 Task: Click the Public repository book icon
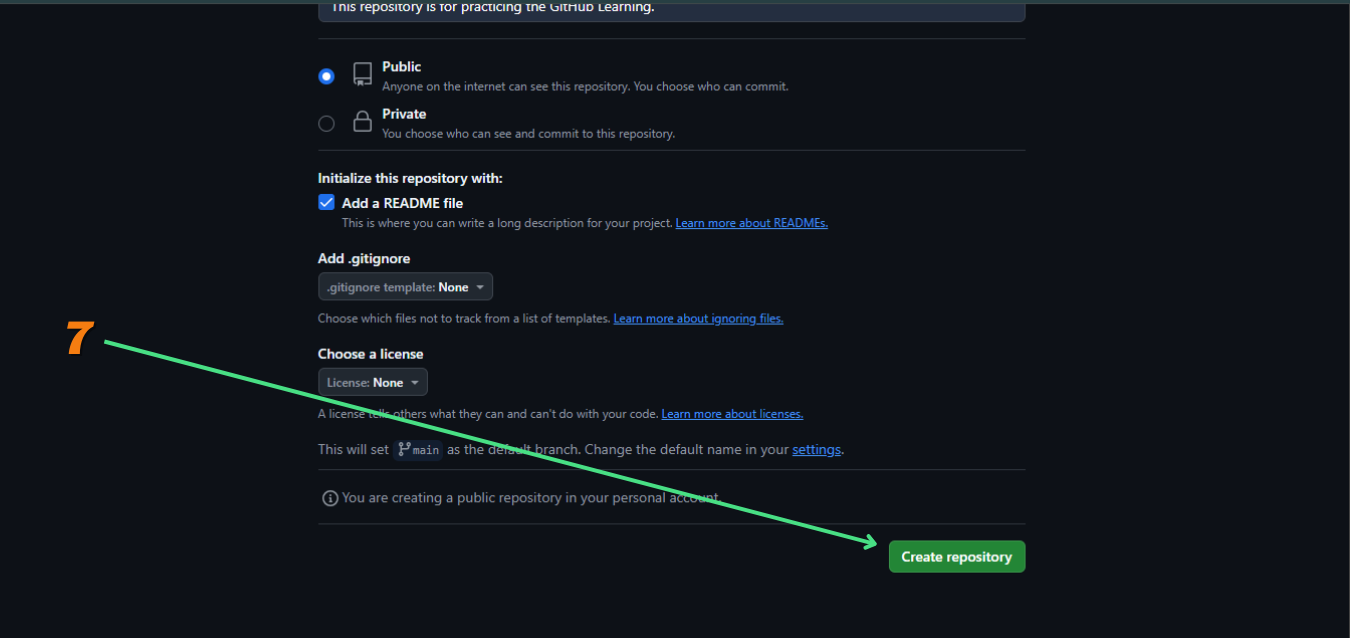click(362, 74)
